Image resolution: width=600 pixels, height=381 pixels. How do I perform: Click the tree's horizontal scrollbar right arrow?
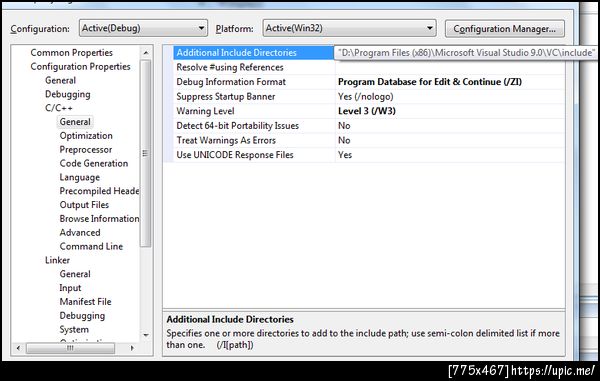(132, 348)
